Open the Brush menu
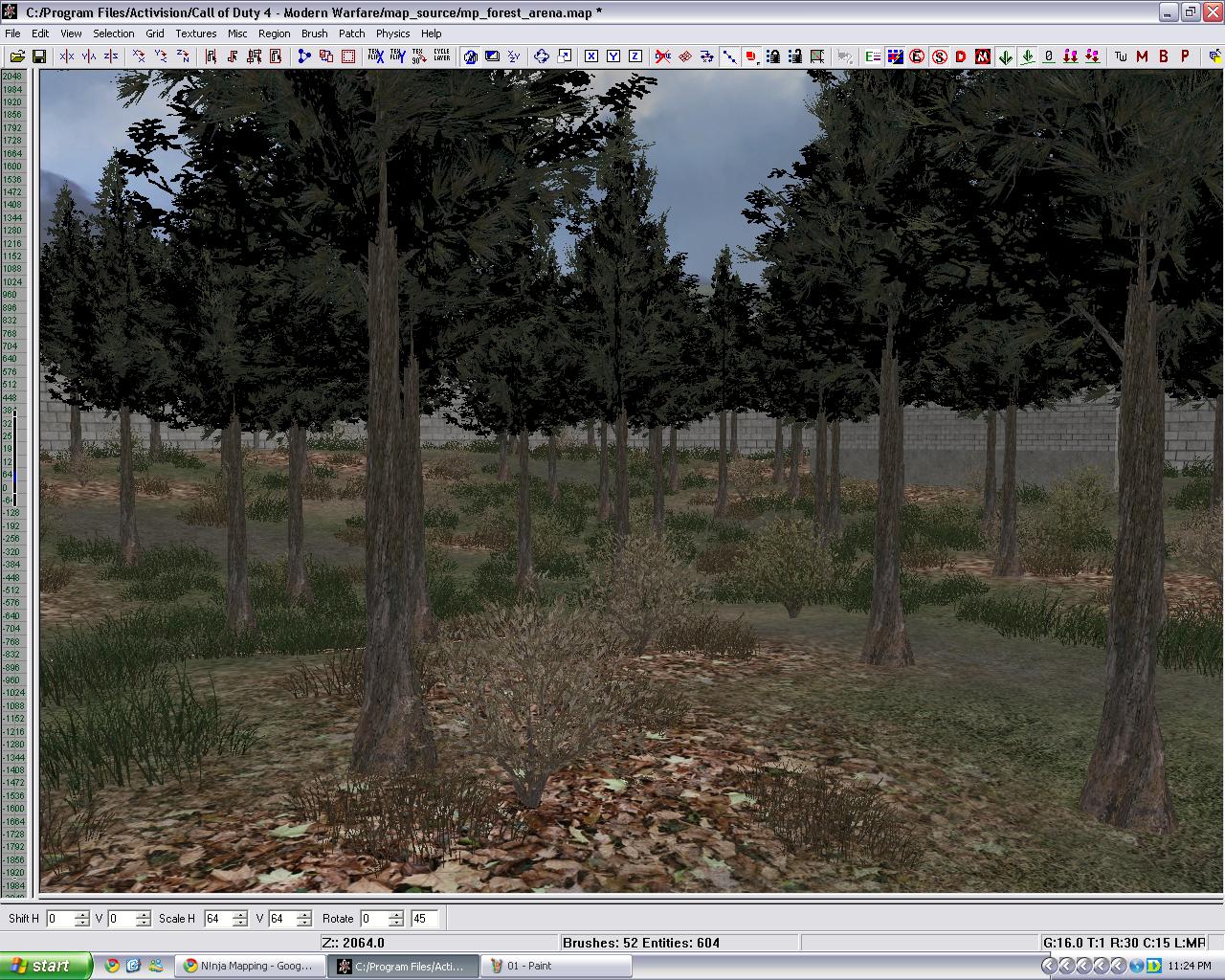This screenshot has width=1225, height=980. tap(314, 33)
